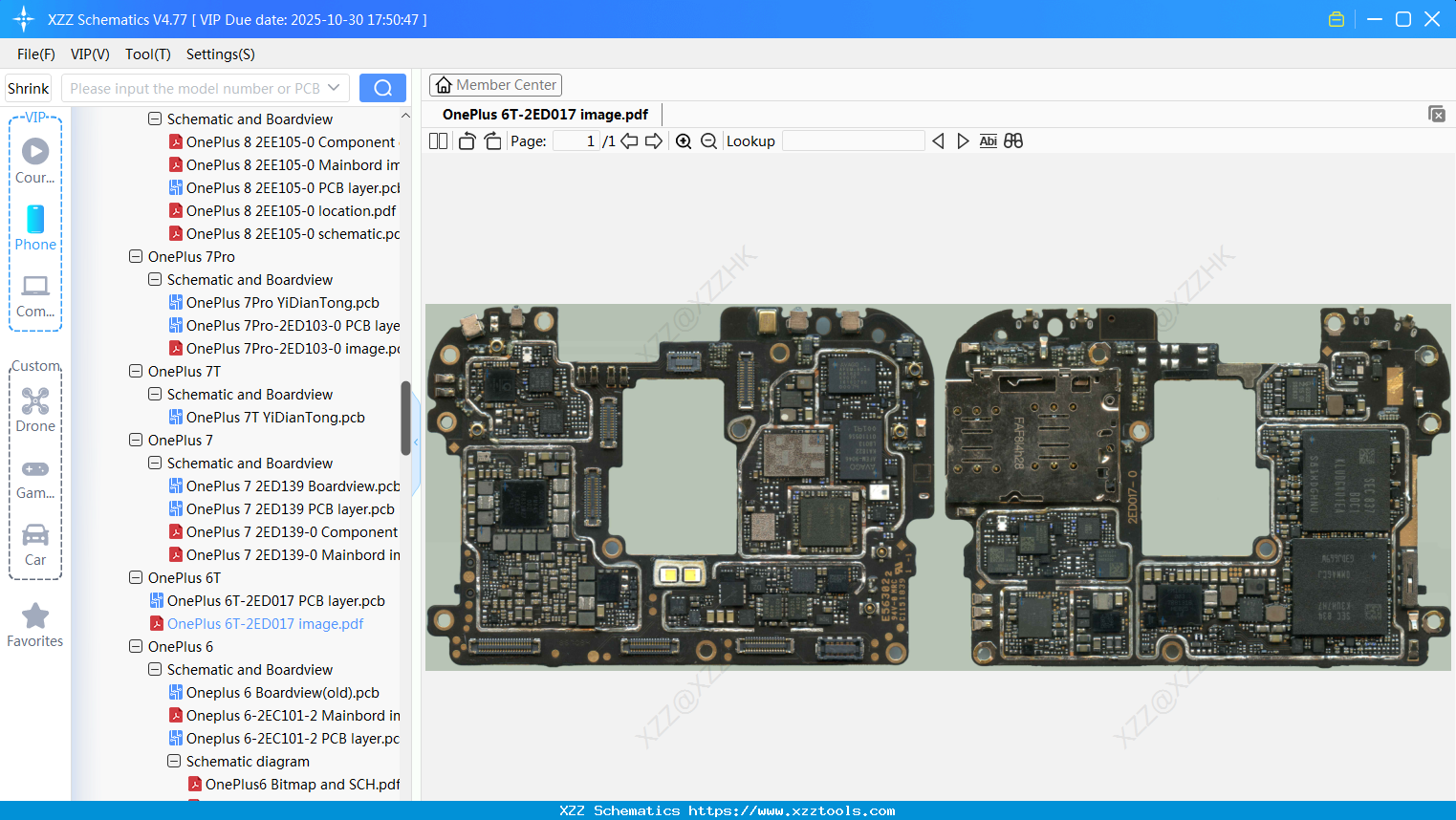The width and height of the screenshot is (1456, 820).
Task: Rotate the page counterclockwise
Action: coord(467,141)
